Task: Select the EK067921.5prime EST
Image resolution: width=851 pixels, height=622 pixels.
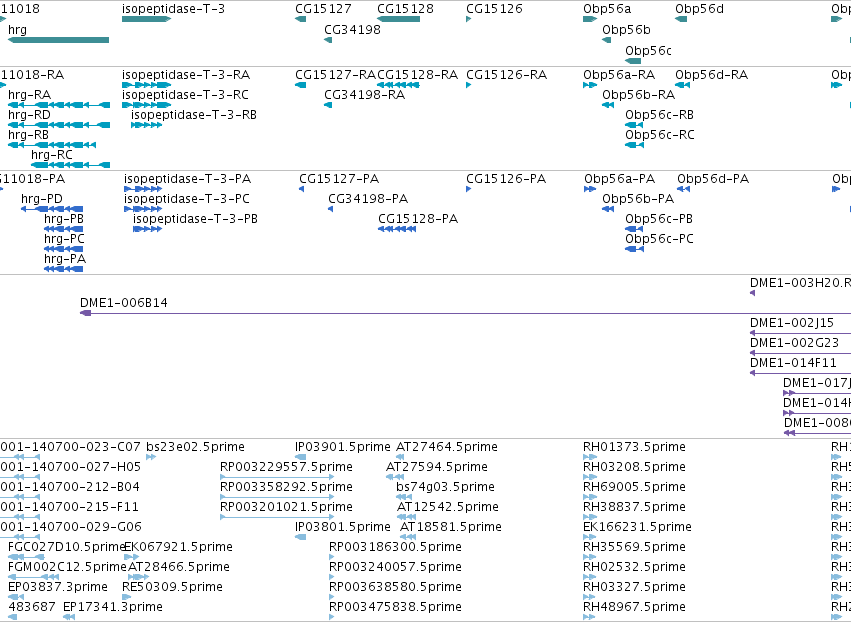Action: click(x=132, y=557)
